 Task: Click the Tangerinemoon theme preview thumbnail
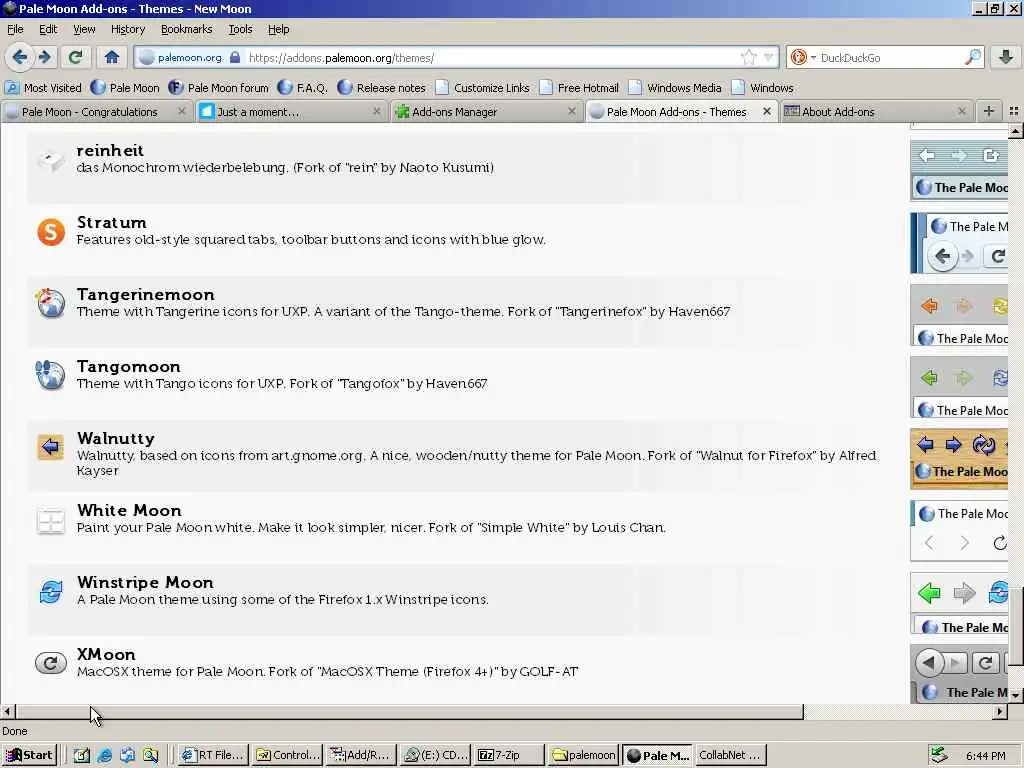[959, 315]
